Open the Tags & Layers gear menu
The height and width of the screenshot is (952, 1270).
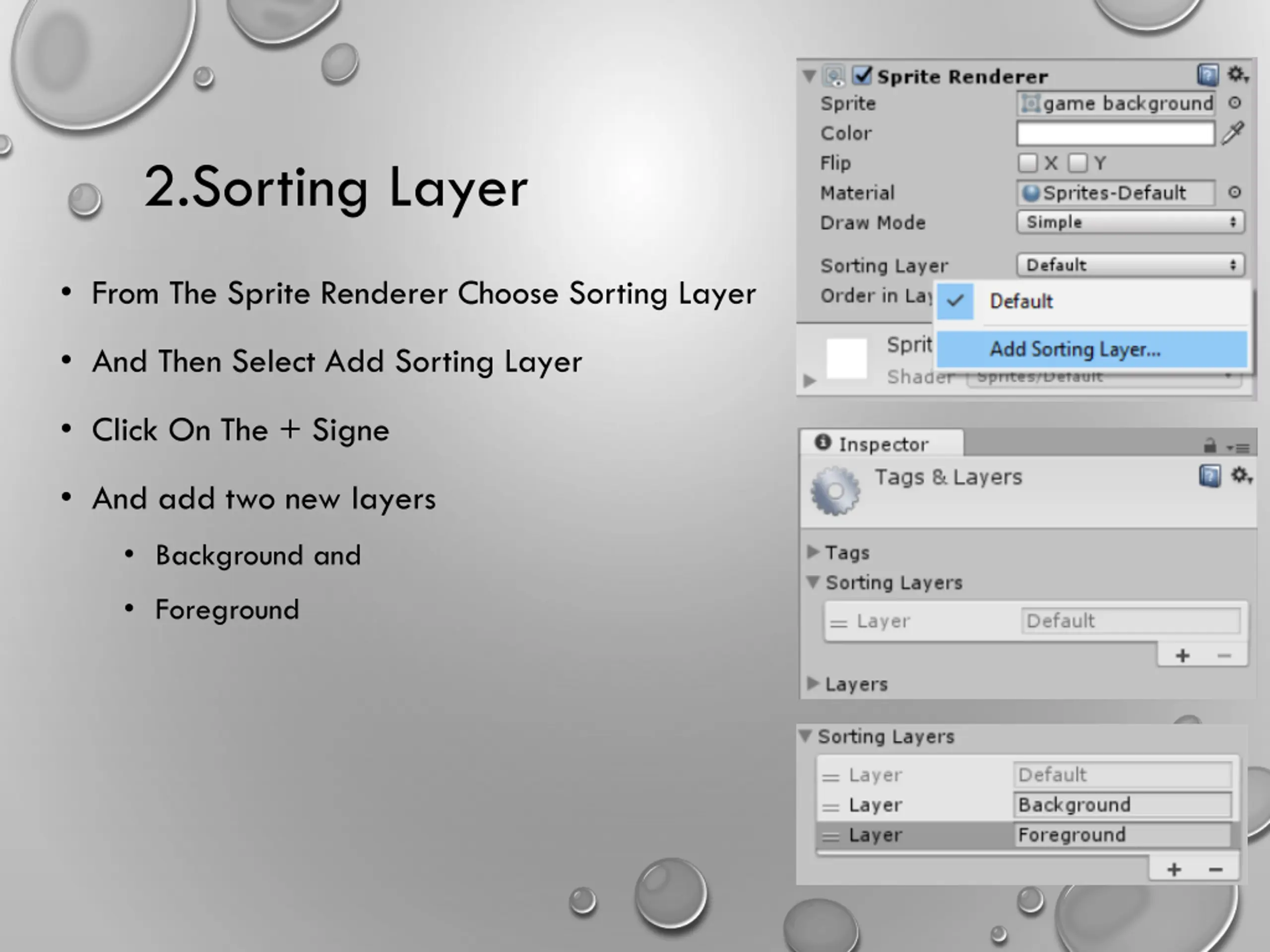click(x=1241, y=476)
